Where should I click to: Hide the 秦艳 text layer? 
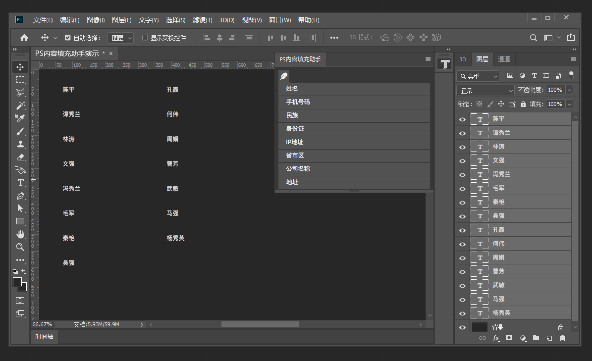462,202
